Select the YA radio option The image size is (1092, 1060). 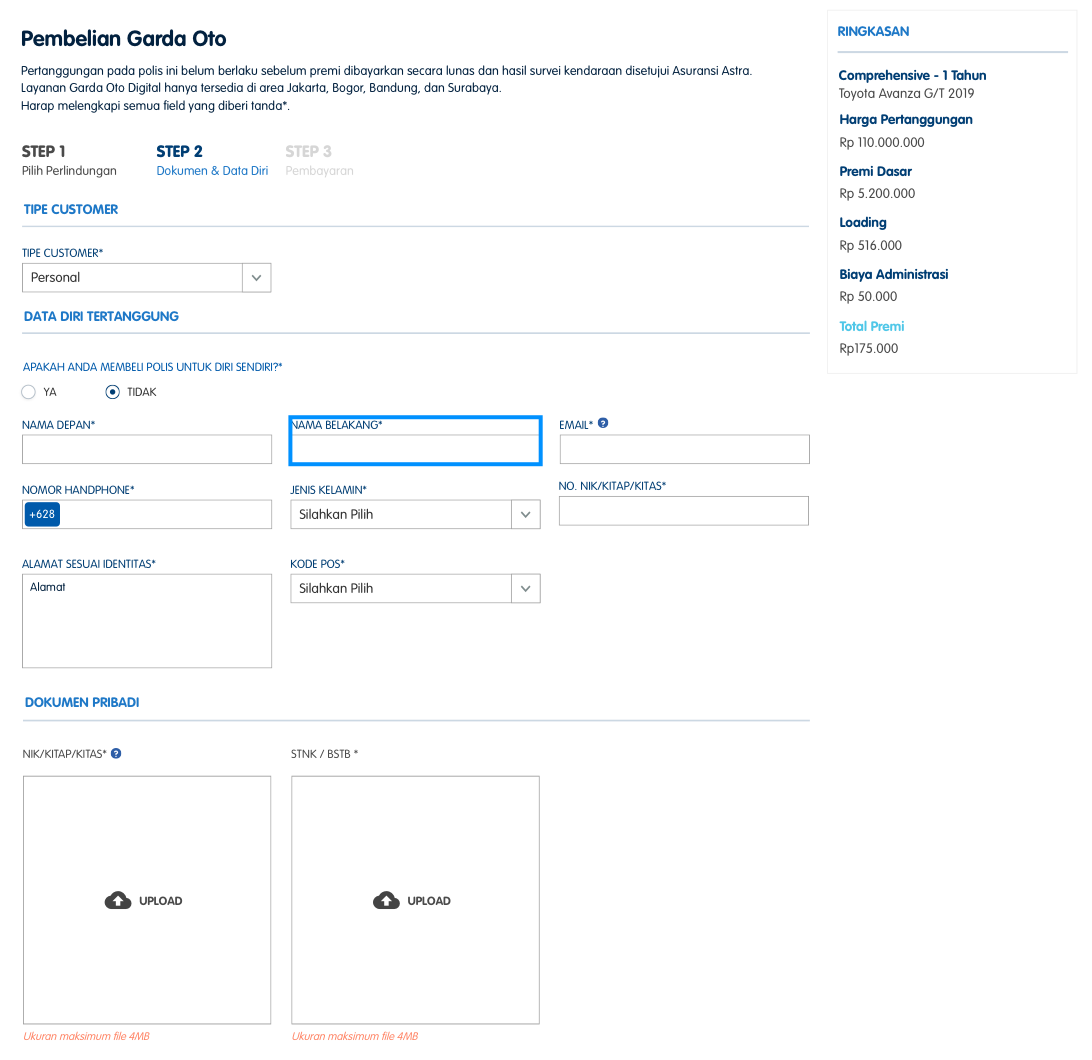(29, 392)
